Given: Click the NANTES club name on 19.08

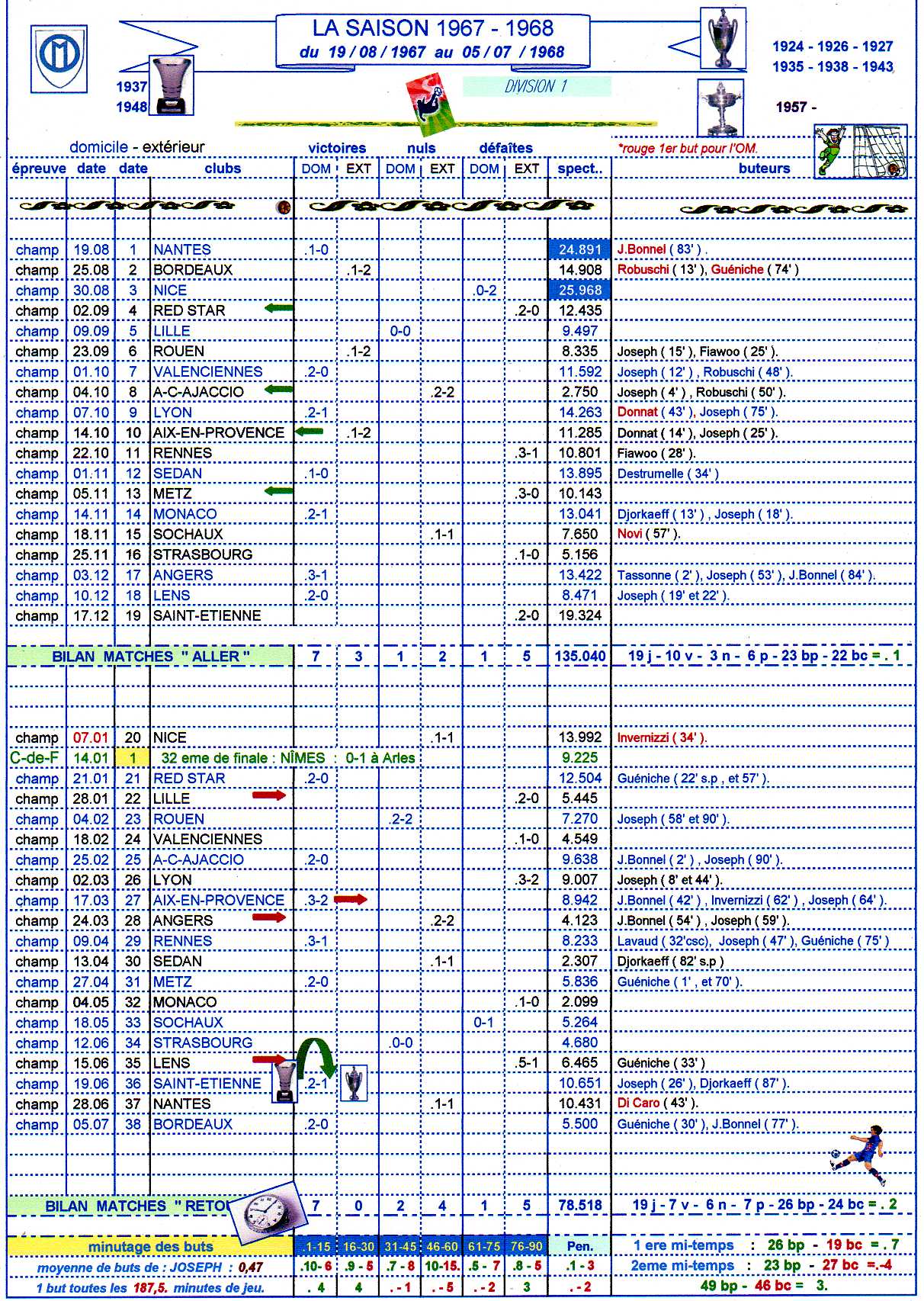Looking at the screenshot, I should pos(182,249).
